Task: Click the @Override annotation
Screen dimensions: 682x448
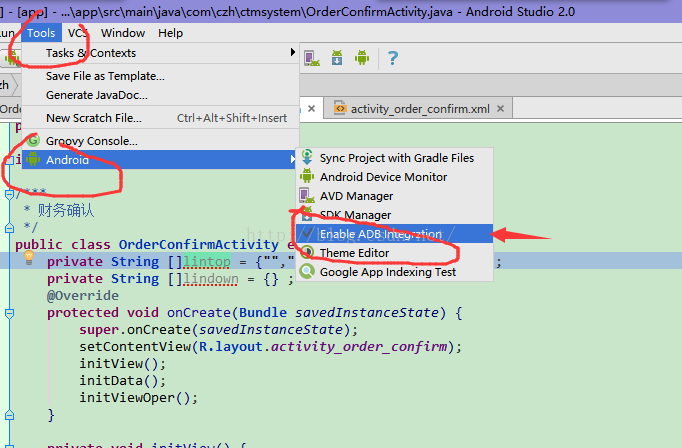Action: tap(83, 296)
